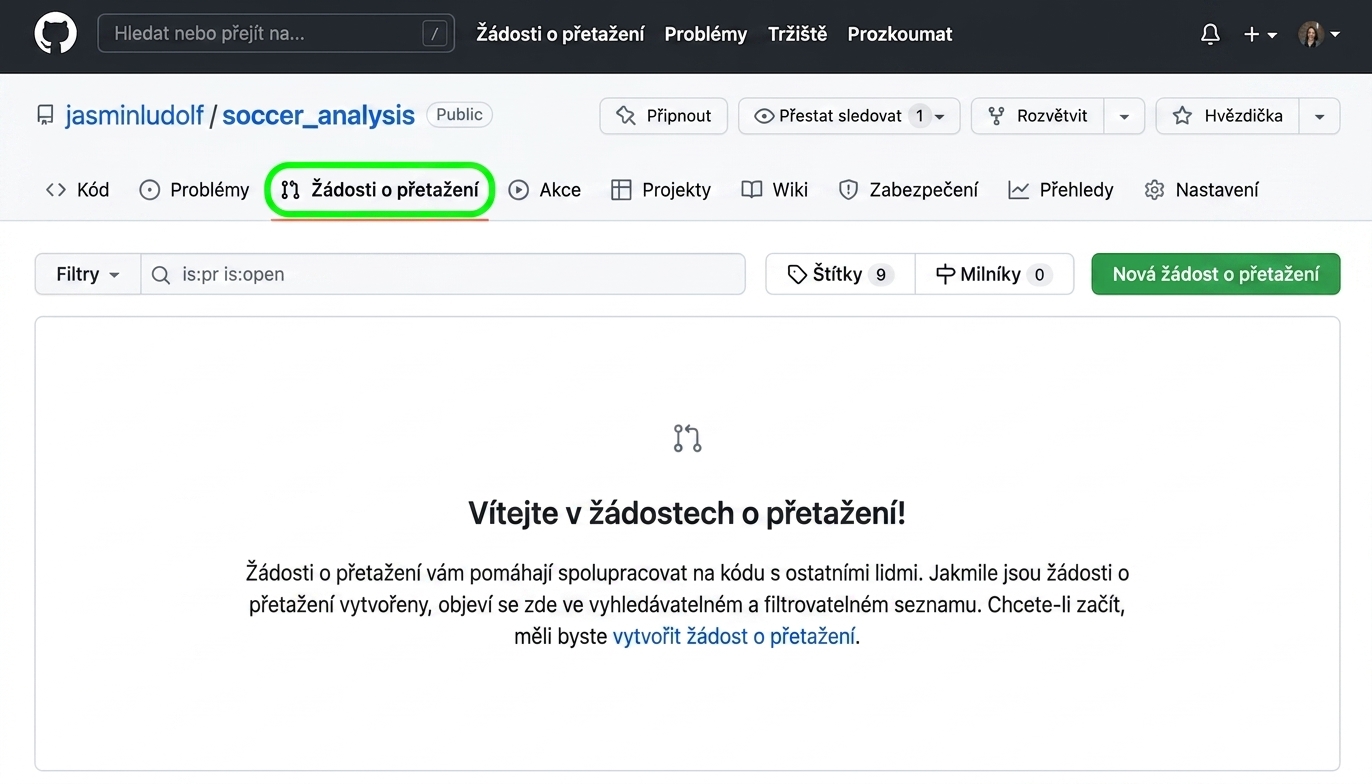The width and height of the screenshot is (1372, 784).
Task: Switch to the Přehledy tab
Action: coord(1061,190)
